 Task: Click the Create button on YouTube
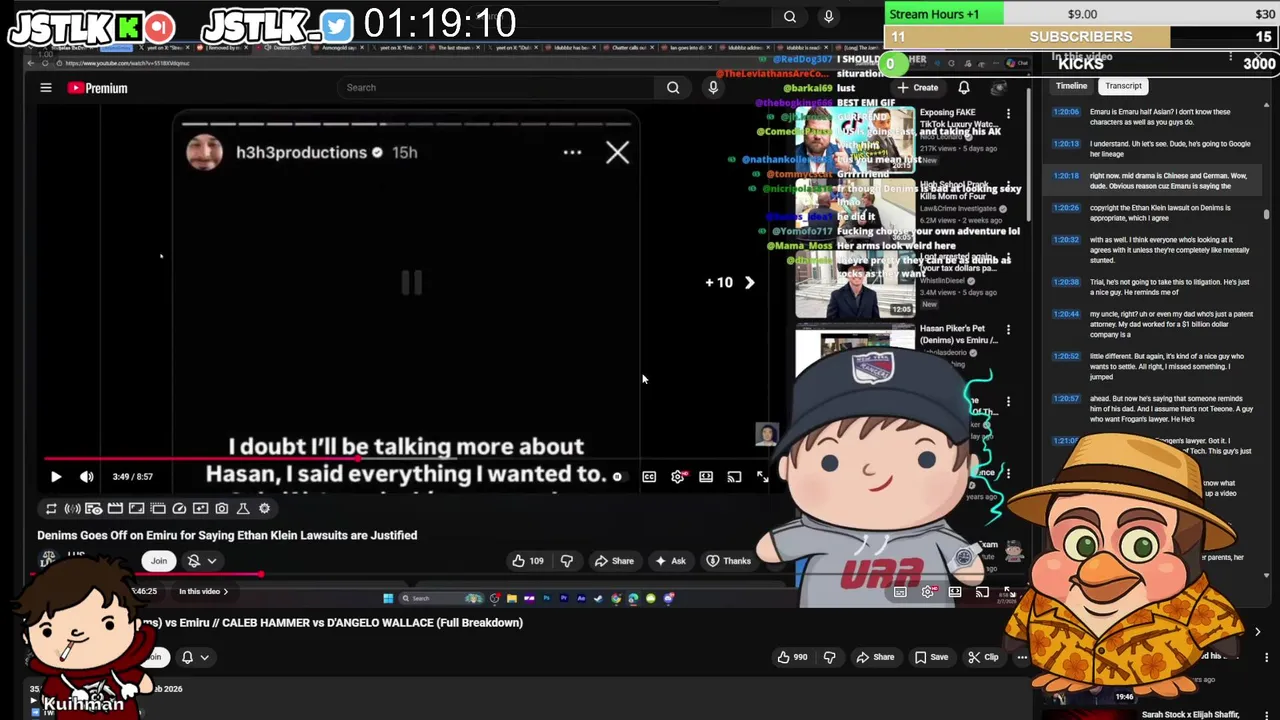pos(918,88)
